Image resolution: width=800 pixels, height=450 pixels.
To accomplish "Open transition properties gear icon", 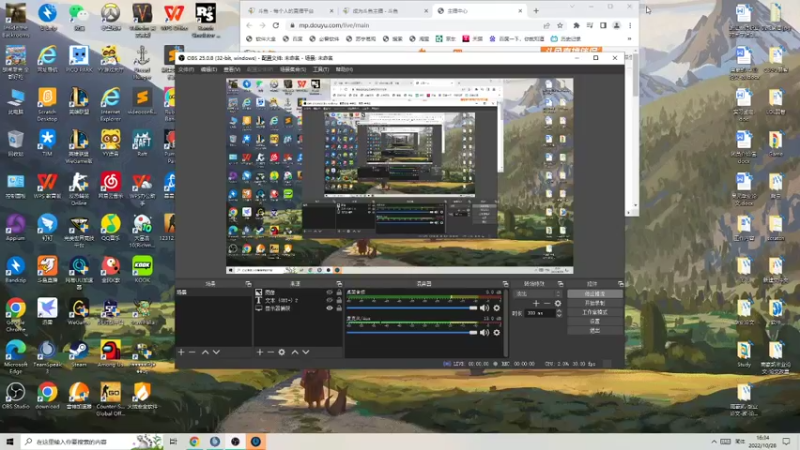I will [x=558, y=303].
